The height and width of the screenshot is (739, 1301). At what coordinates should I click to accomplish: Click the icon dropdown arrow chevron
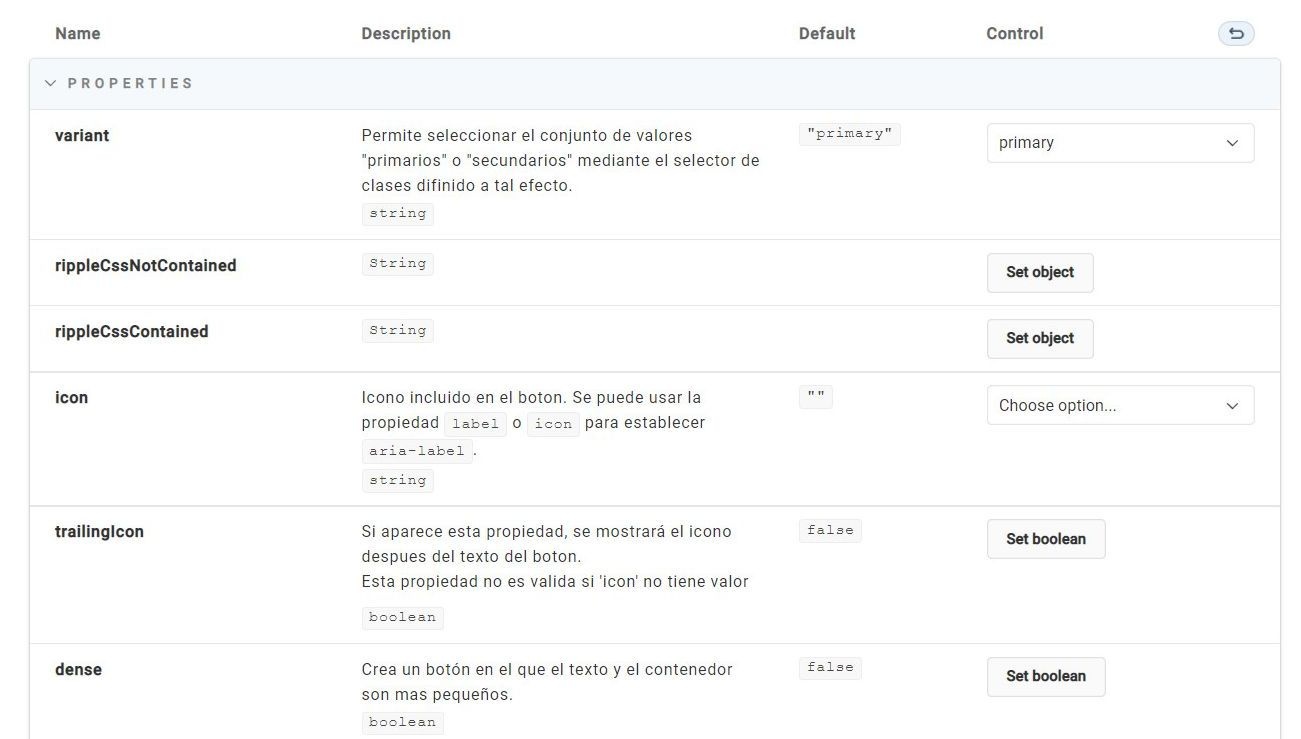[1232, 406]
